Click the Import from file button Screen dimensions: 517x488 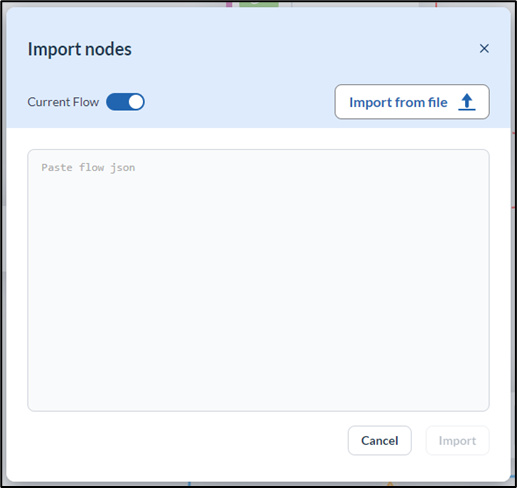click(412, 102)
